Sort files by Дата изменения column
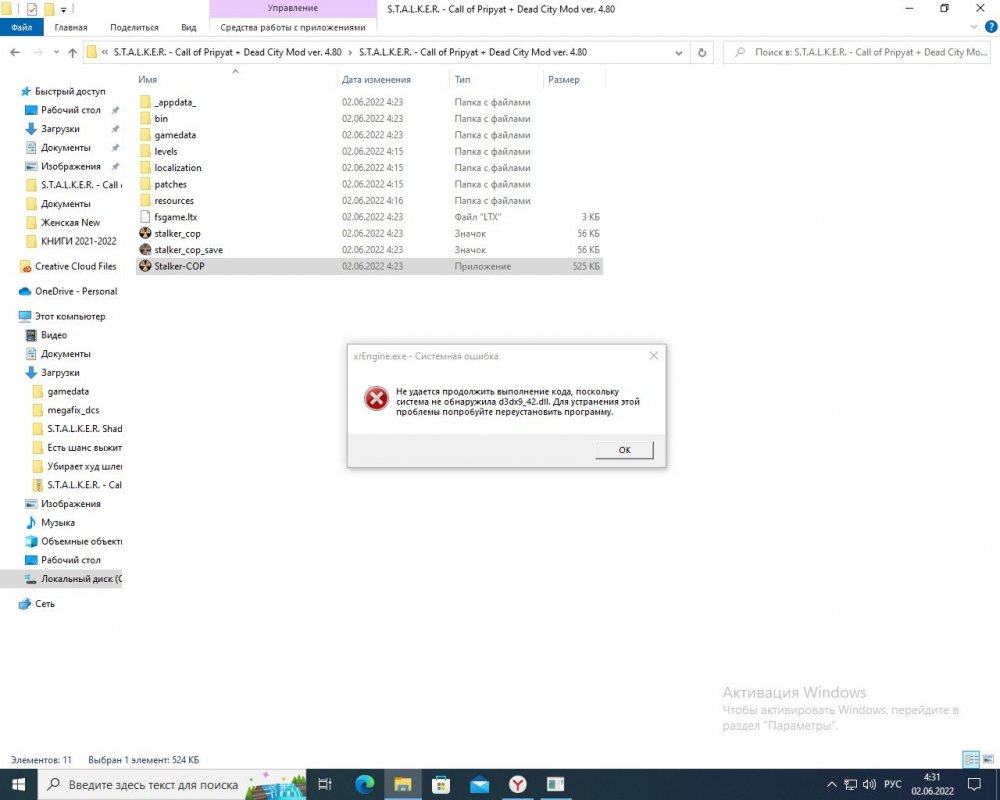The height and width of the screenshot is (800, 1000). (376, 80)
